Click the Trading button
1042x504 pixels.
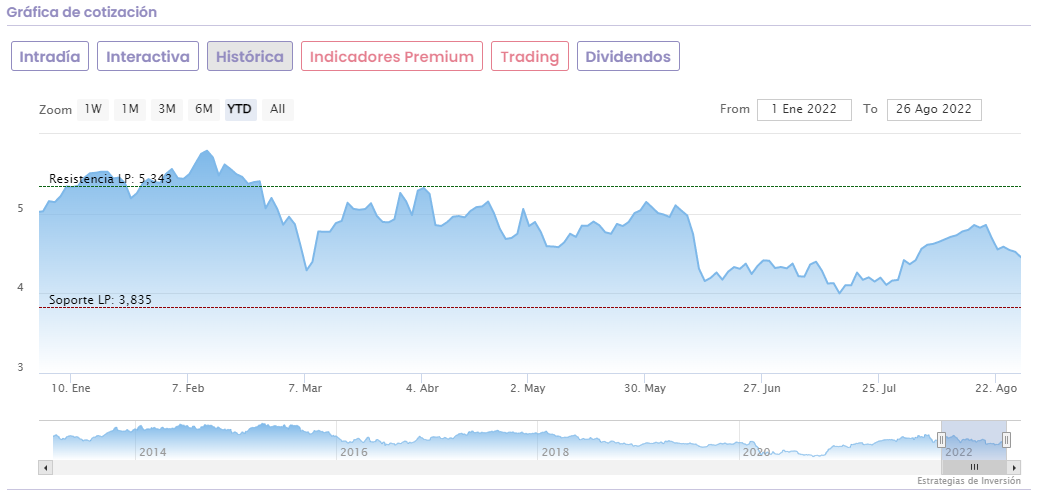click(x=530, y=56)
